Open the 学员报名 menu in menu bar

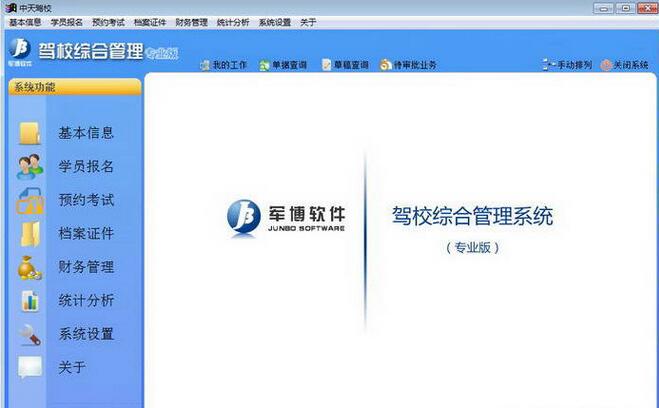(66, 23)
